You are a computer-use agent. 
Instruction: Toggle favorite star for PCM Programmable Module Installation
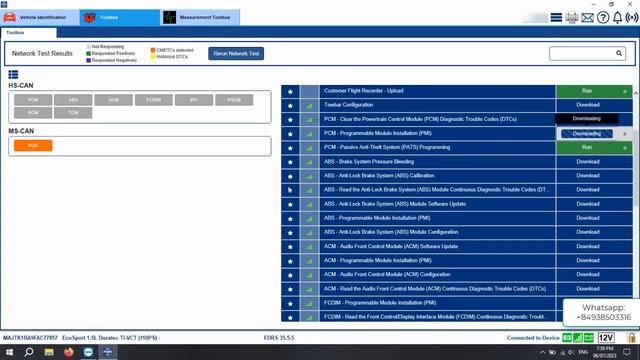point(290,134)
